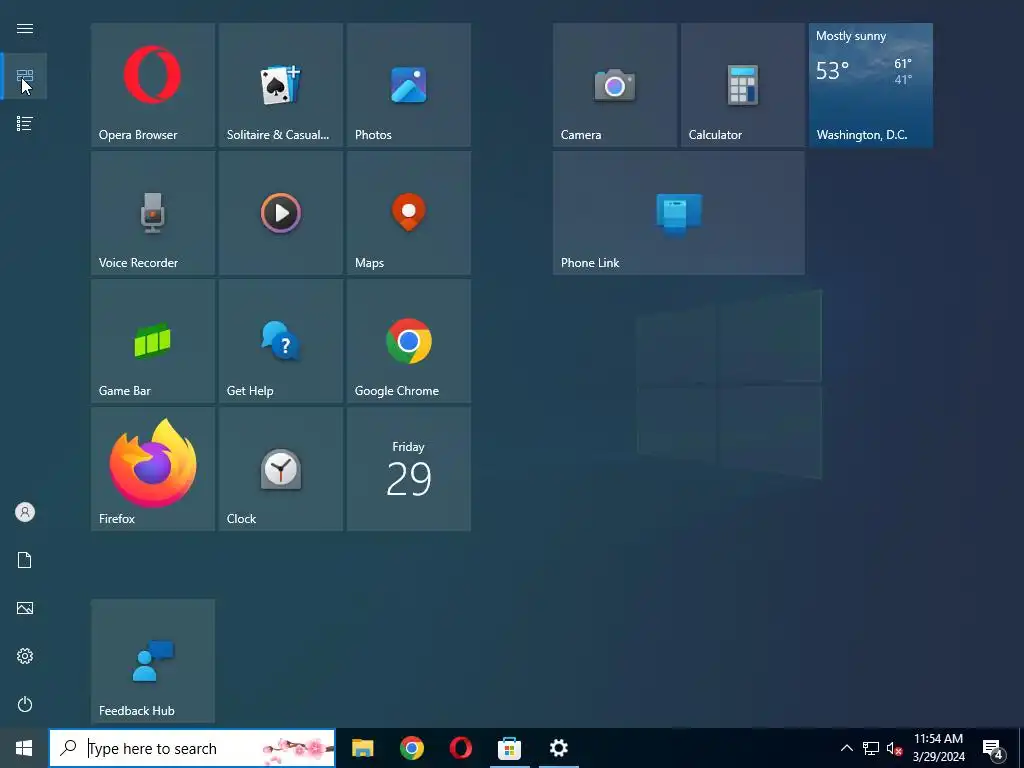Open the Clock tile
1024x768 pixels.
[x=281, y=469]
